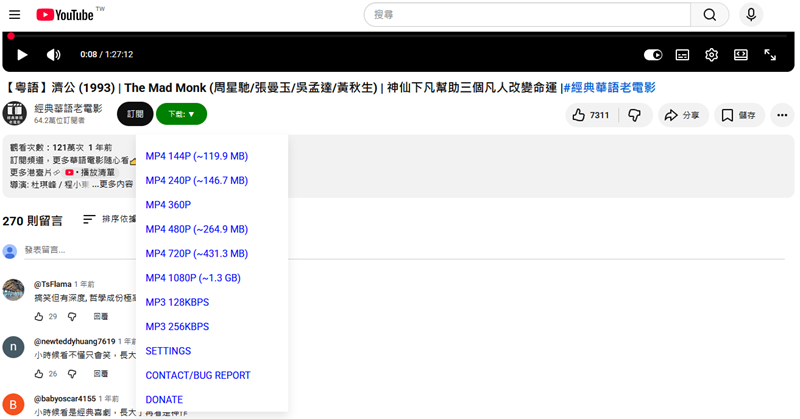Turn on subtitles/captions
The height and width of the screenshot is (419, 800).
click(x=682, y=55)
